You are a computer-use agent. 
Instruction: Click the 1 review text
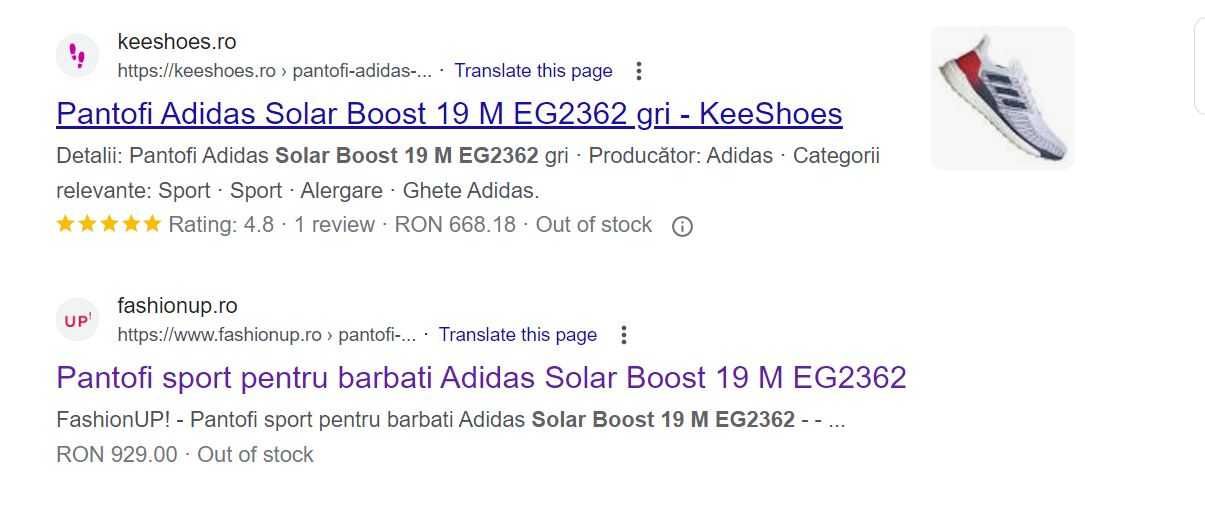pyautogui.click(x=334, y=225)
